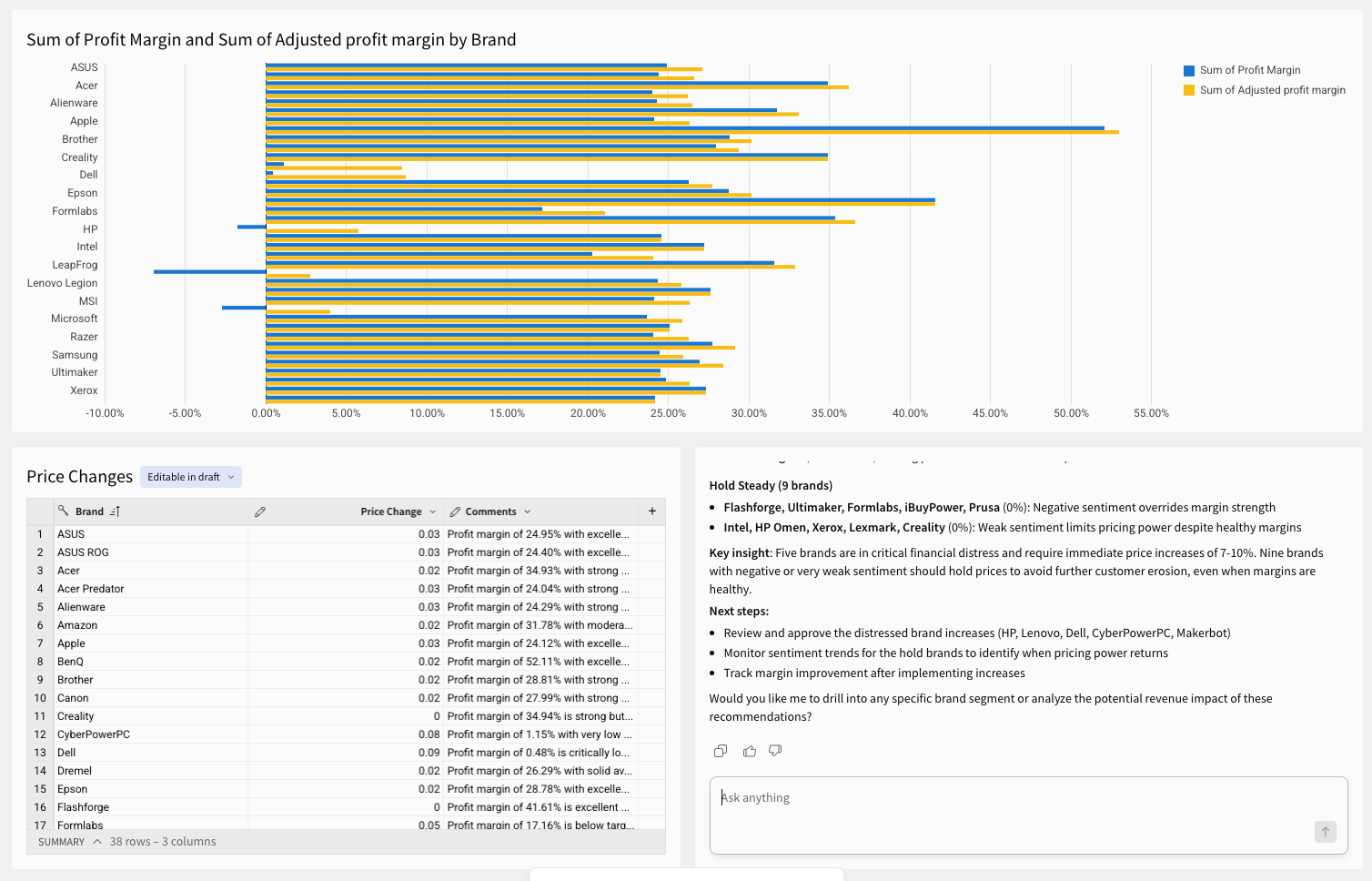
Task: Select the ASUS ROG brand cell
Action: click(x=151, y=552)
